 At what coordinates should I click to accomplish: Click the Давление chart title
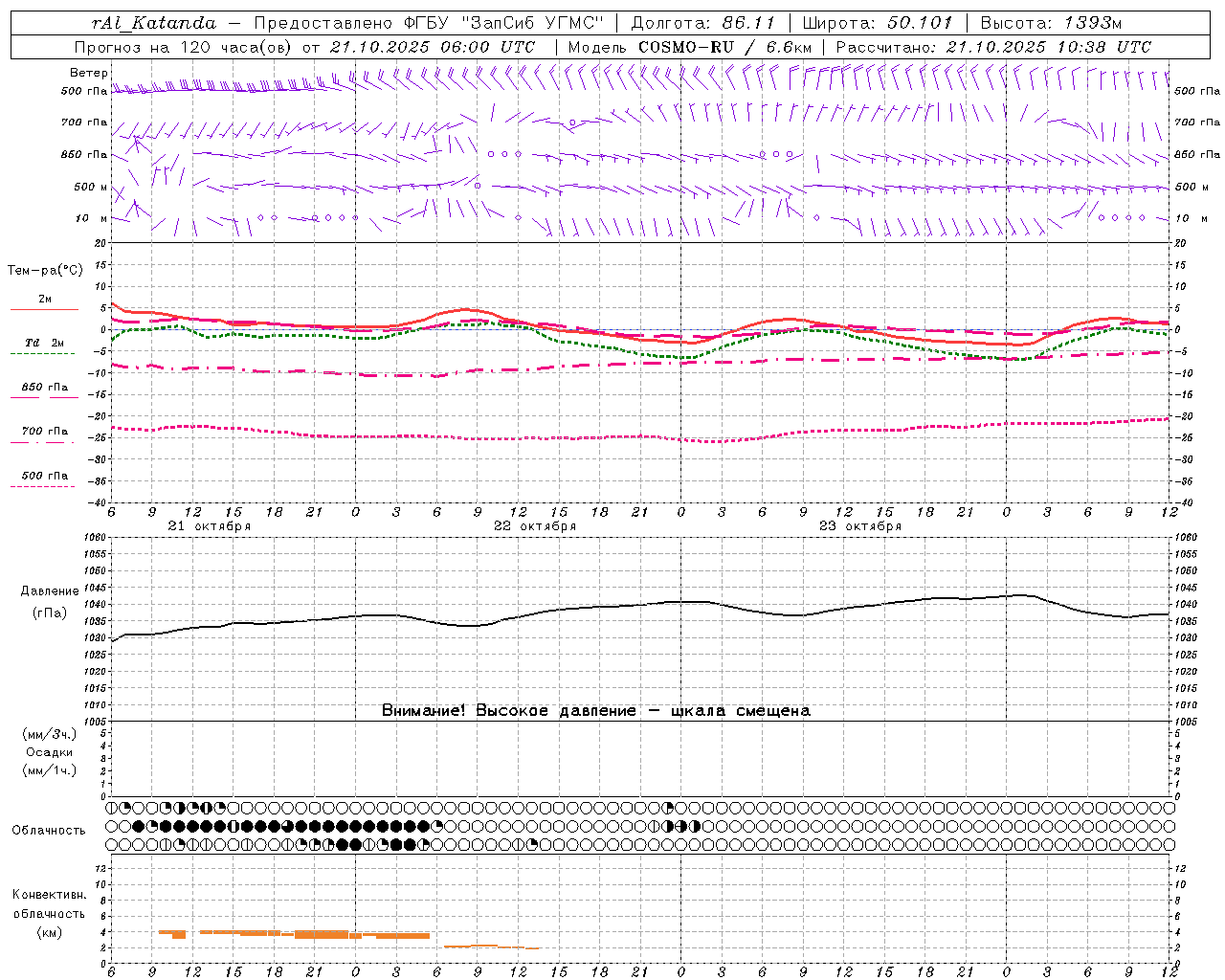click(x=50, y=591)
